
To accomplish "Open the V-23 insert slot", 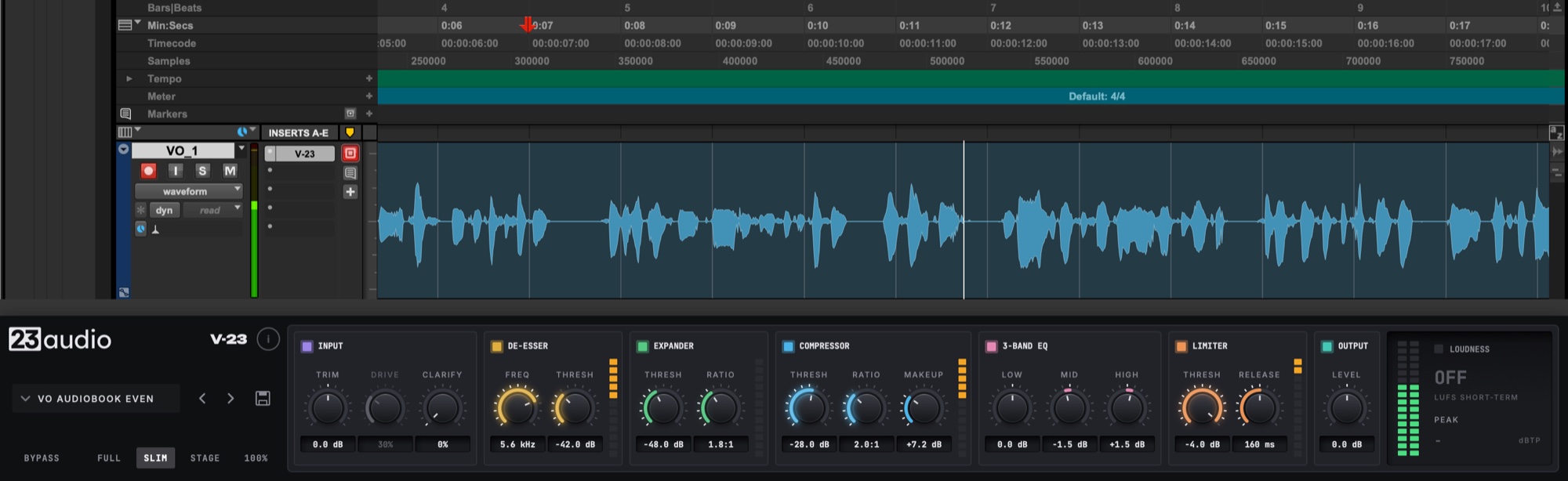I will pyautogui.click(x=305, y=154).
